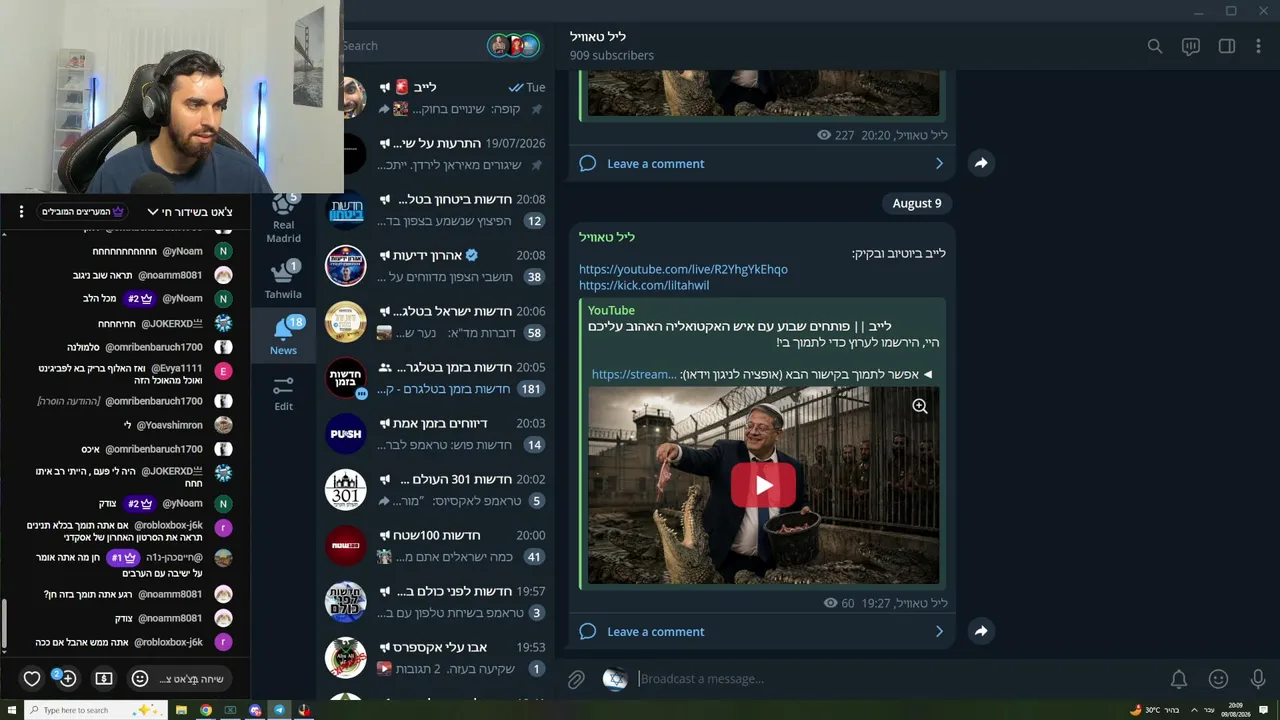Send a heart reaction in live chat
Image resolution: width=1280 pixels, height=720 pixels.
tap(32, 679)
